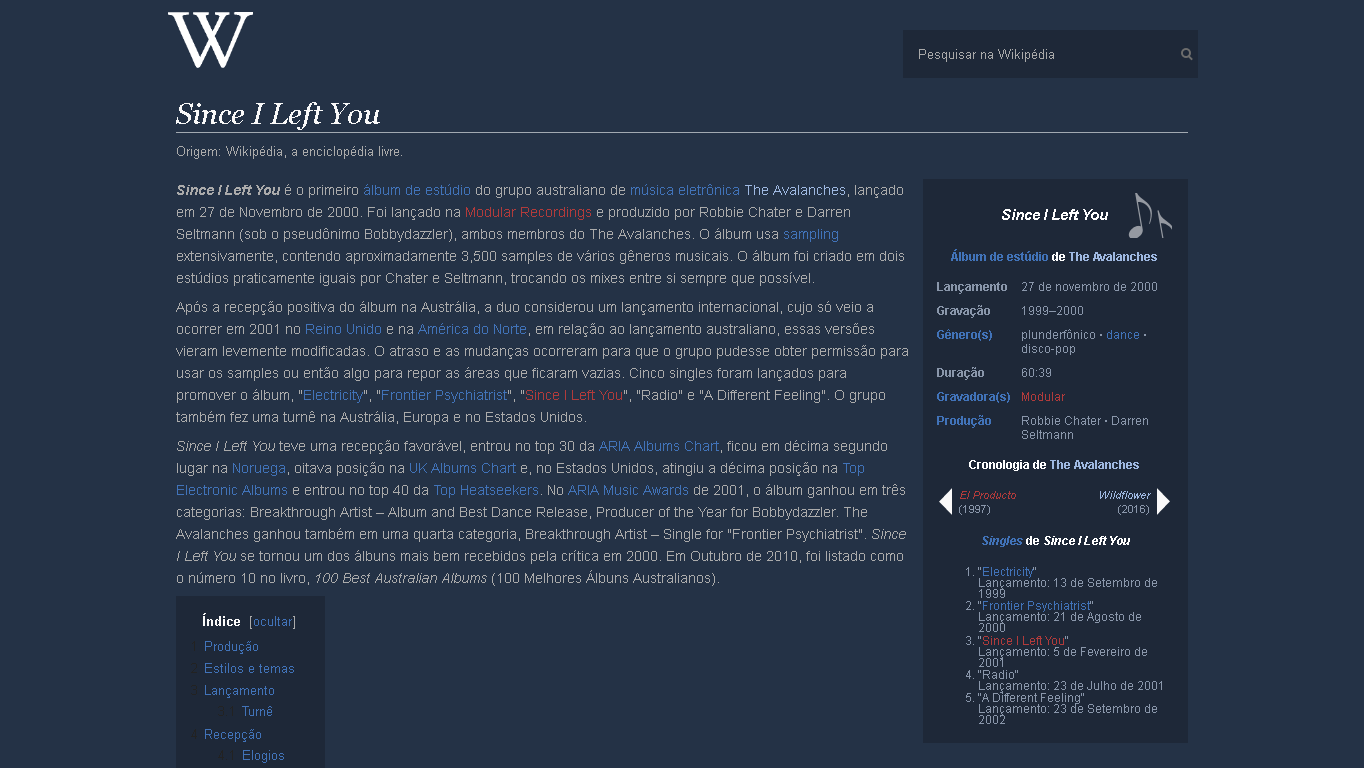Open The Avalanches link in first paragraph
The width and height of the screenshot is (1364, 768).
tap(795, 190)
